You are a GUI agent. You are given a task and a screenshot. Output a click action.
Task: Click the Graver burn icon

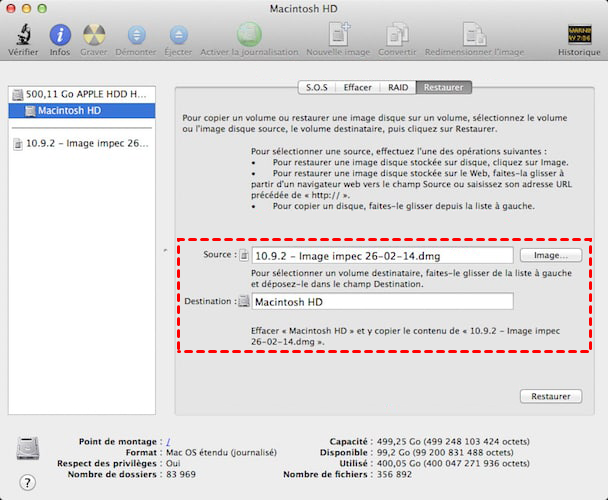(x=94, y=35)
